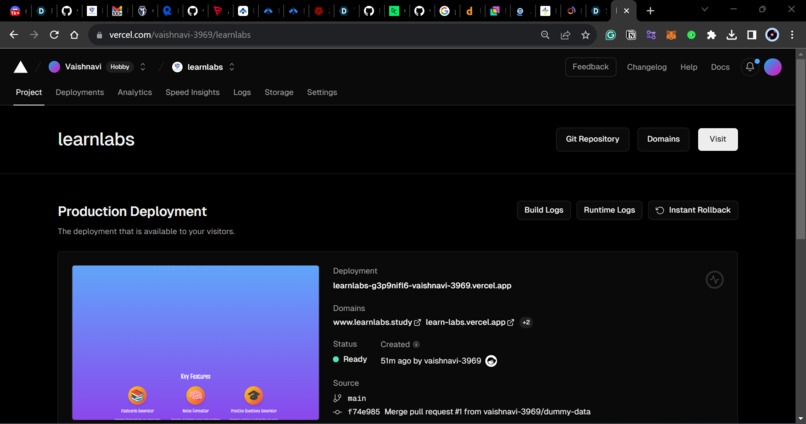Open the browser downloads icon
806x424 pixels.
731,35
